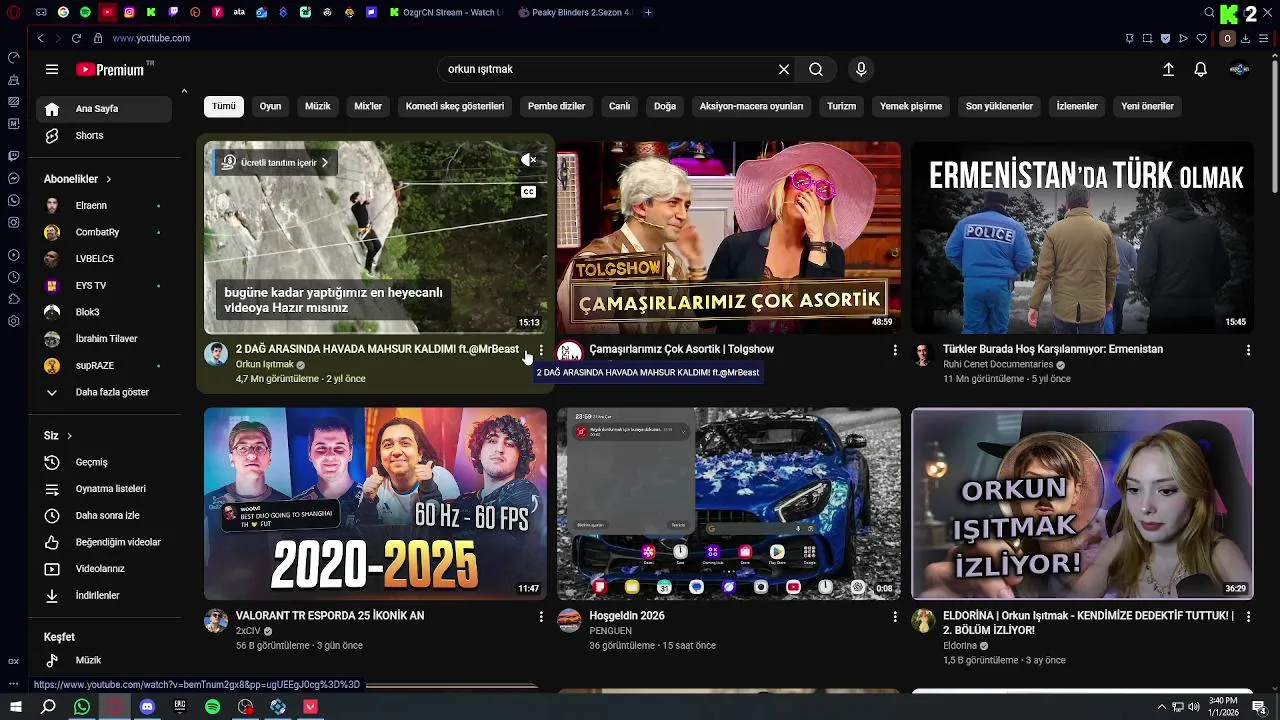This screenshot has width=1280, height=720.
Task: Expand the Siz section chevron
Action: coord(69,436)
